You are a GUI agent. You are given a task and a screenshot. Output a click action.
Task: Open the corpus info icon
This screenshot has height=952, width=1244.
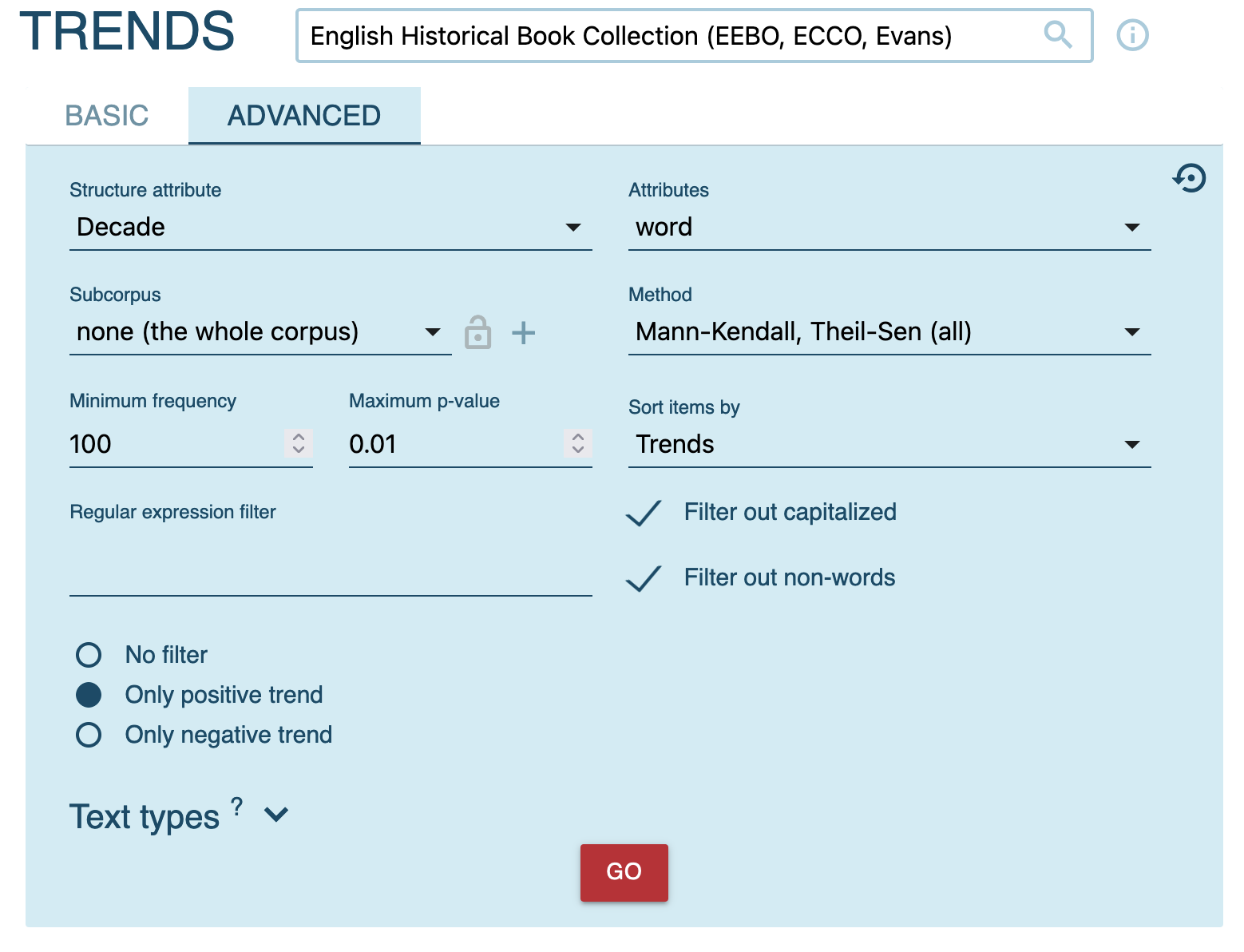pyautogui.click(x=1132, y=35)
